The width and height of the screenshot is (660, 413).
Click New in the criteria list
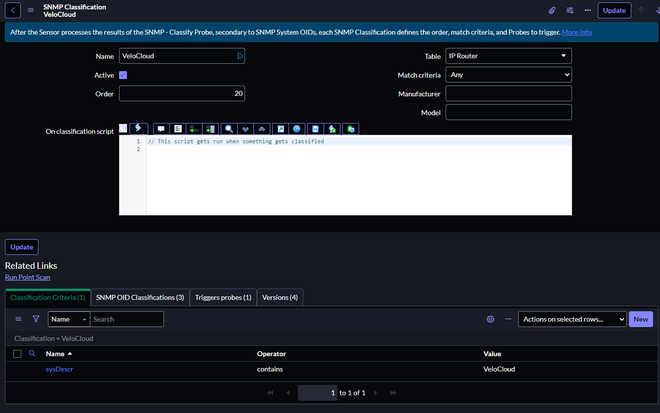pyautogui.click(x=641, y=319)
